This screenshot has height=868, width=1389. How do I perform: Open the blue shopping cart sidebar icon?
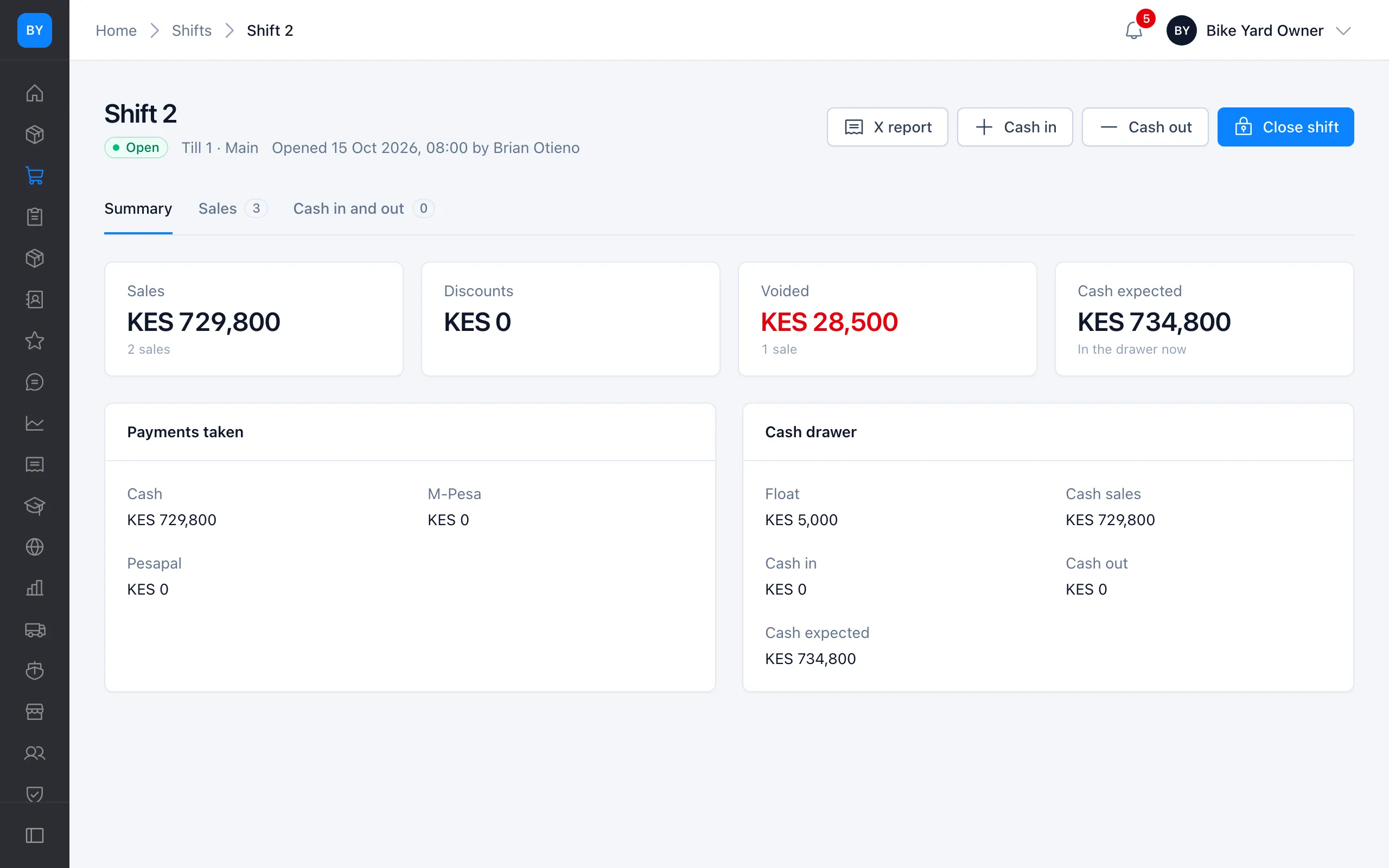[34, 176]
